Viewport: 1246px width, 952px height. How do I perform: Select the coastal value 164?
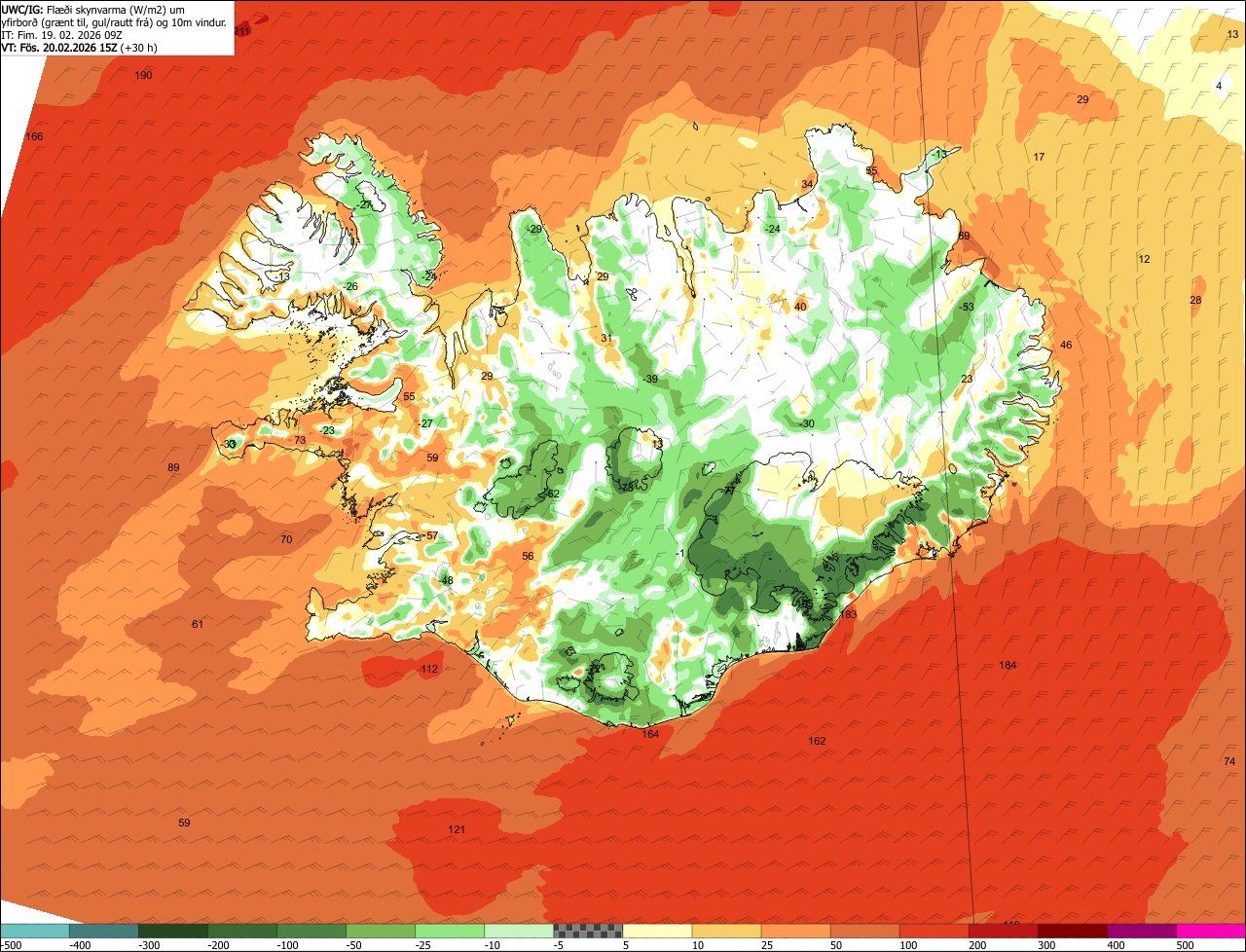coord(650,734)
